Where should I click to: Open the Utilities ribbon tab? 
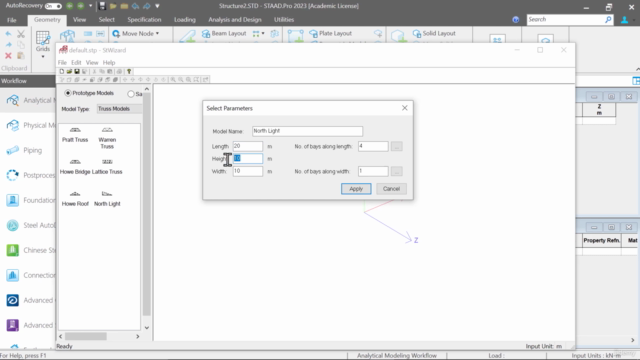click(x=284, y=20)
